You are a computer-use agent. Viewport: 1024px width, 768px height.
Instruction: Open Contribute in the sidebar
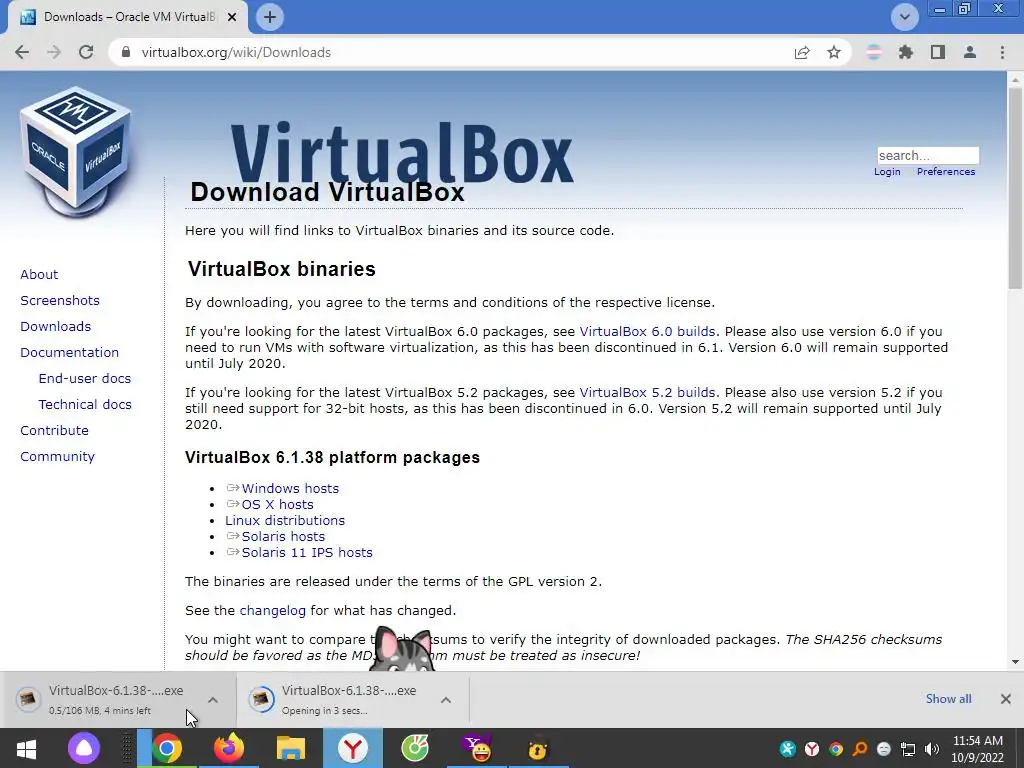coord(54,431)
